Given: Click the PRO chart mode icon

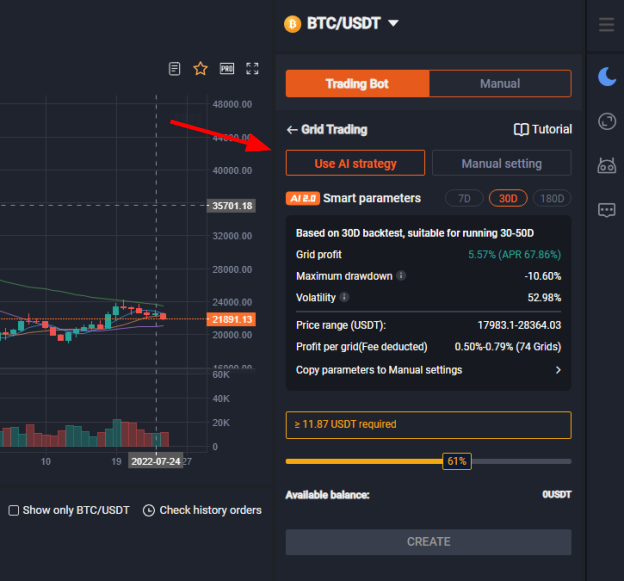Looking at the screenshot, I should pos(227,69).
